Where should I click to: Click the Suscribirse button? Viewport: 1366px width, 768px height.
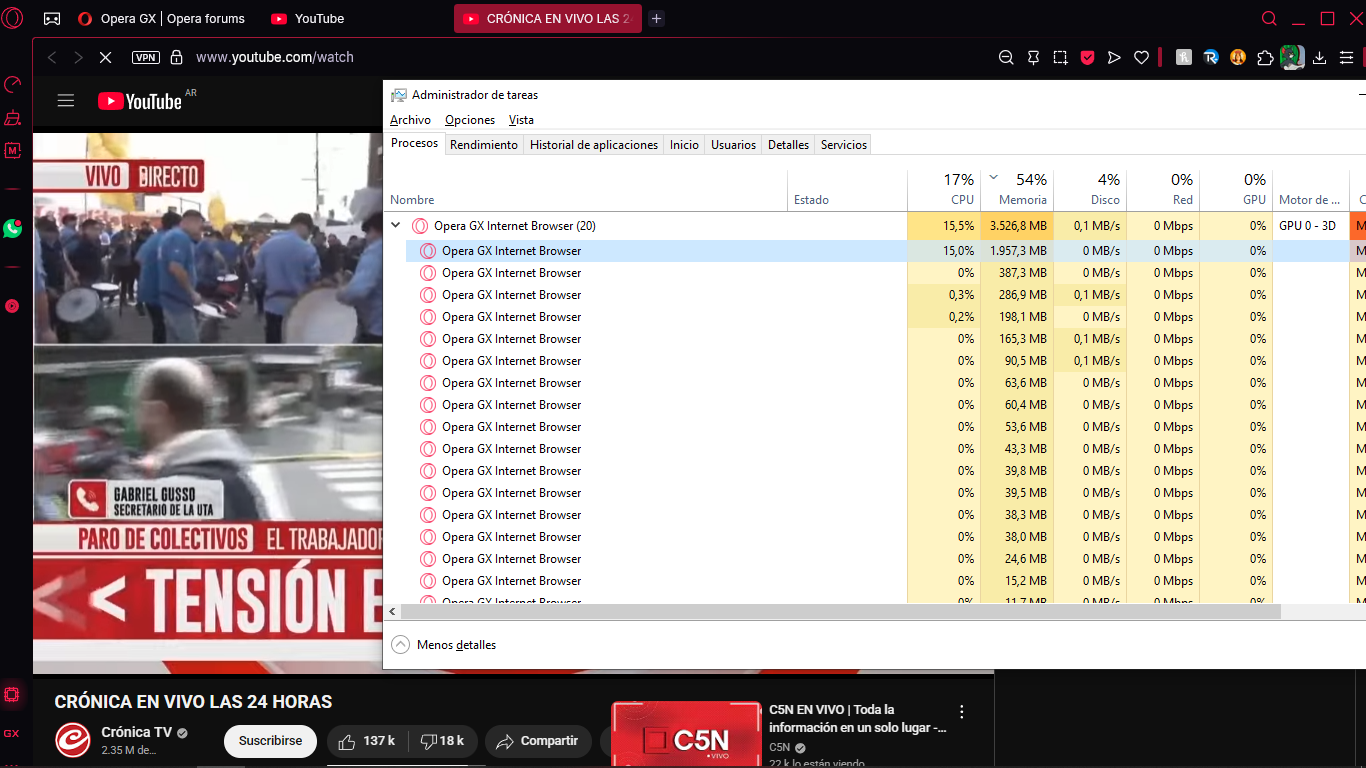click(x=270, y=741)
